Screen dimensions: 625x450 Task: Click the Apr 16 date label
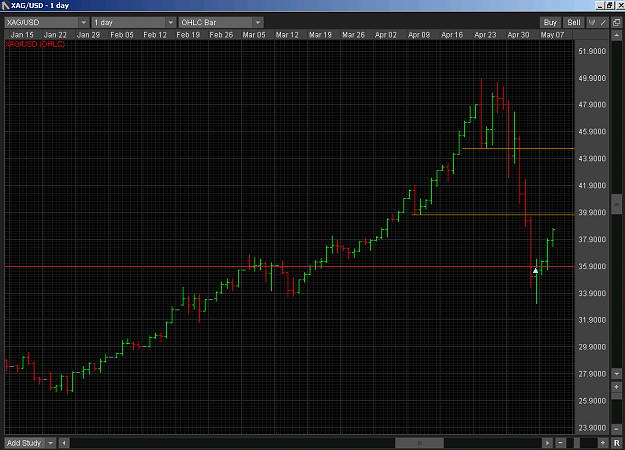(x=452, y=35)
